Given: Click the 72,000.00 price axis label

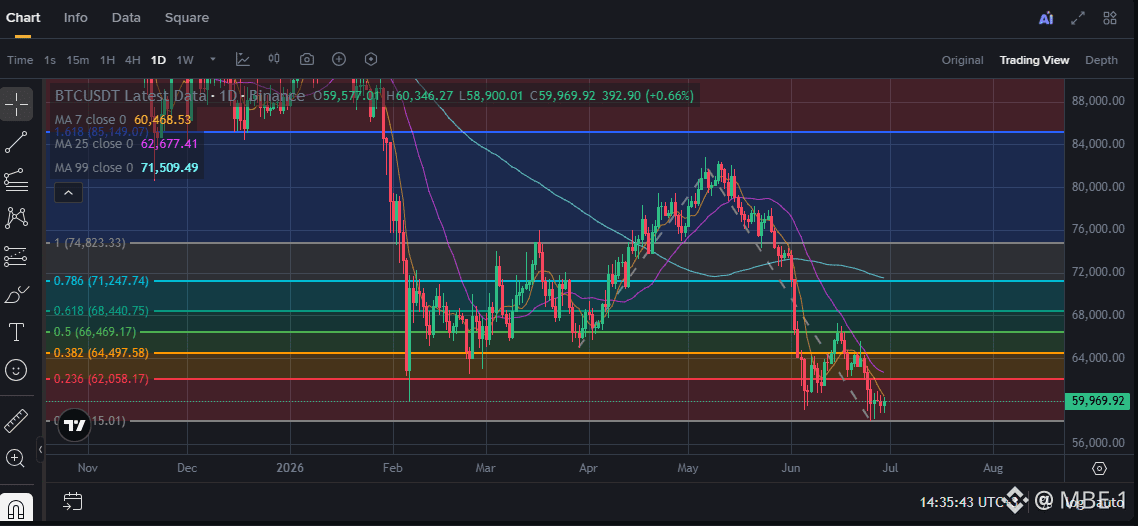Looking at the screenshot, I should [1097, 271].
